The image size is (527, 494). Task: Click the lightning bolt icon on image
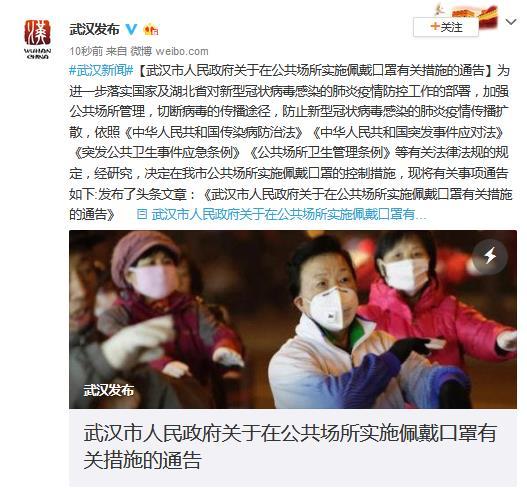(x=489, y=256)
